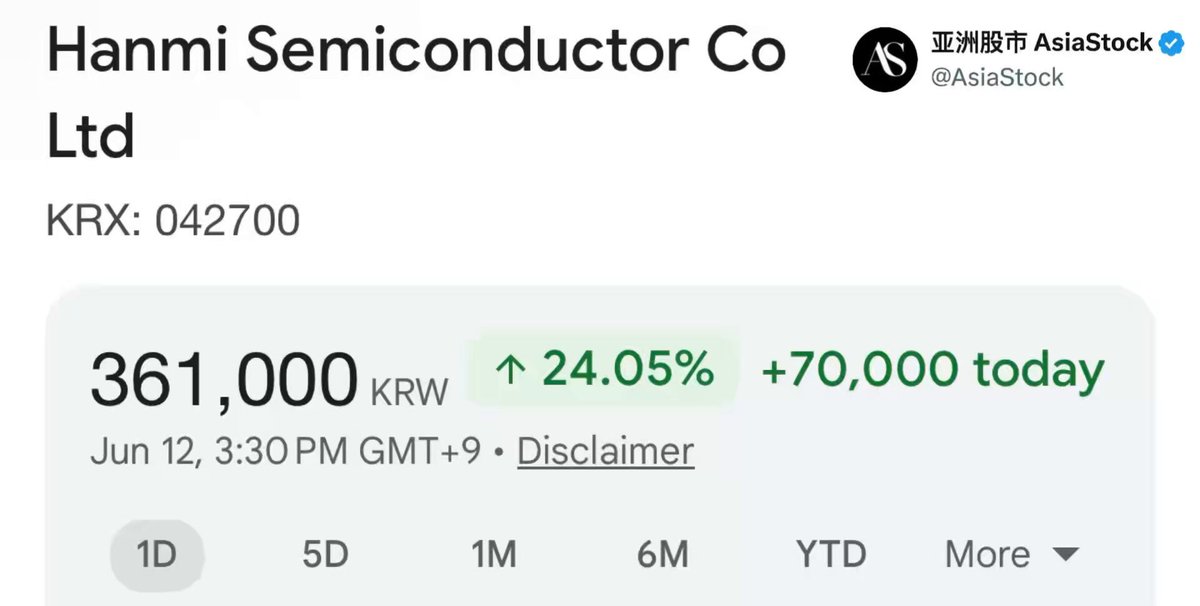Click the AS circular profile avatar
This screenshot has height=606, width=1200.
[885, 59]
